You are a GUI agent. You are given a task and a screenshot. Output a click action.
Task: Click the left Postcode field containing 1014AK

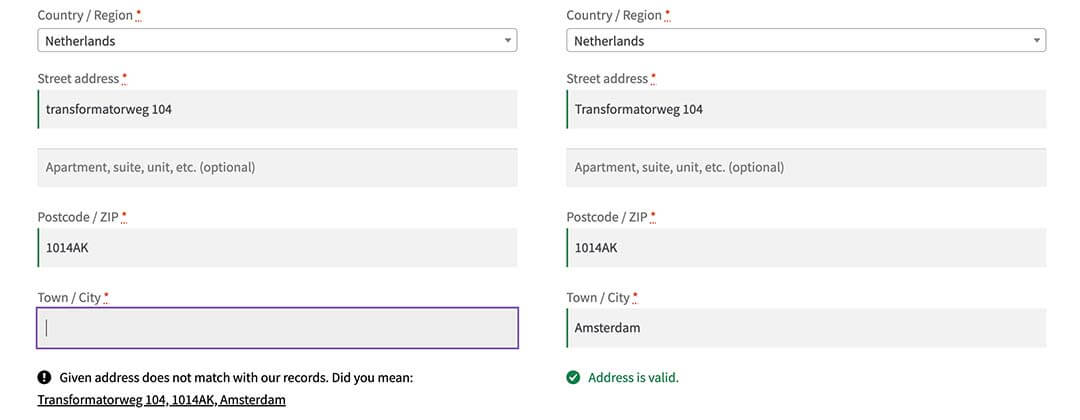[277, 248]
